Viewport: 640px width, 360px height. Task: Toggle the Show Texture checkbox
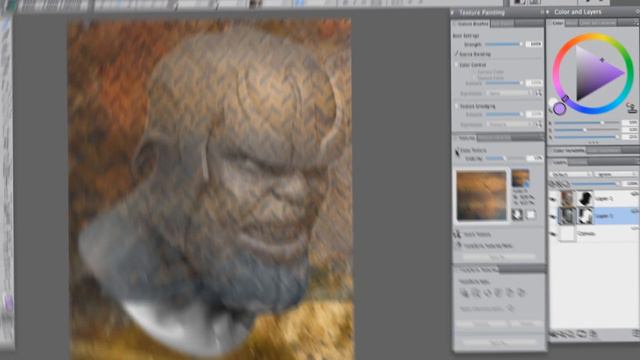[x=457, y=151]
